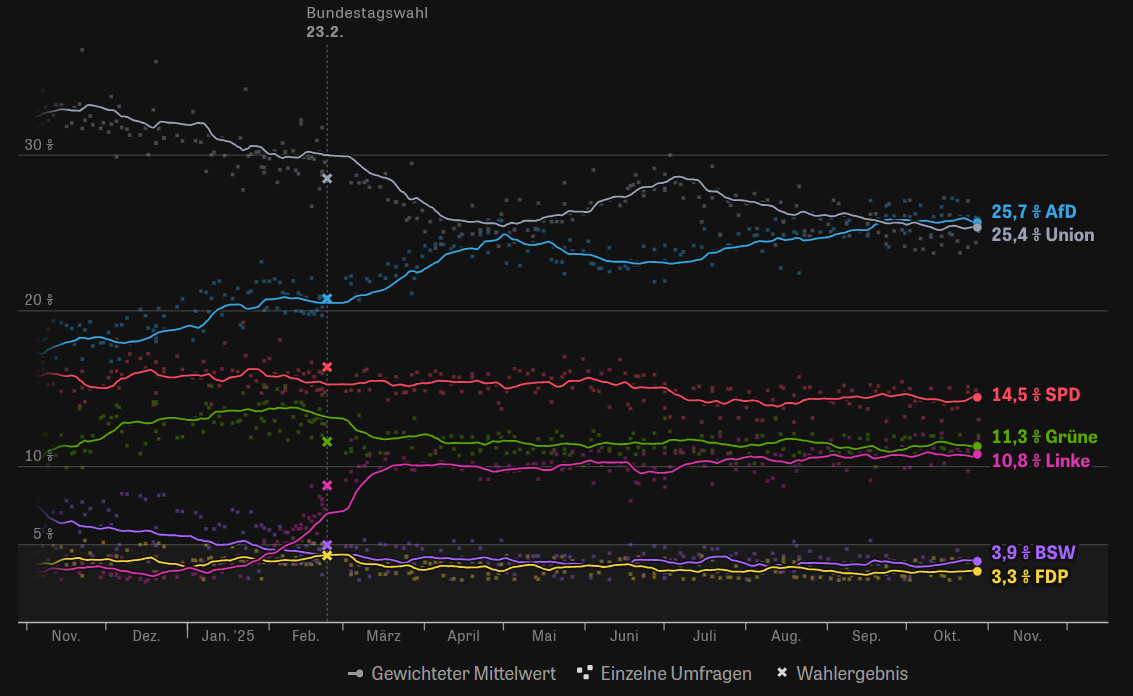Viewport: 1133px width, 696px height.
Task: Select the 3,9 % BSW label
Action: [x=1034, y=552]
